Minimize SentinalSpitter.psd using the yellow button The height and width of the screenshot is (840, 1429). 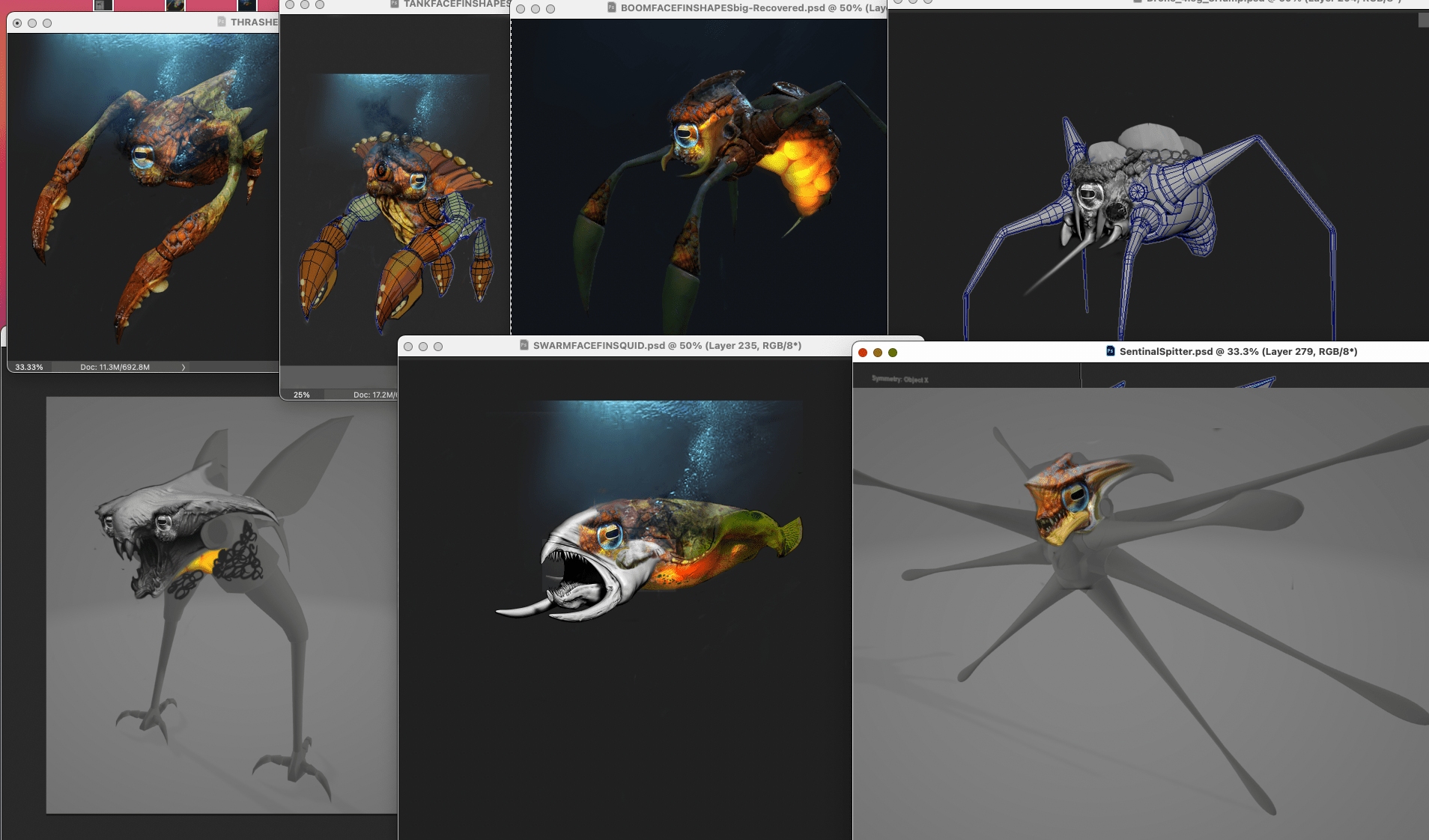pos(878,353)
